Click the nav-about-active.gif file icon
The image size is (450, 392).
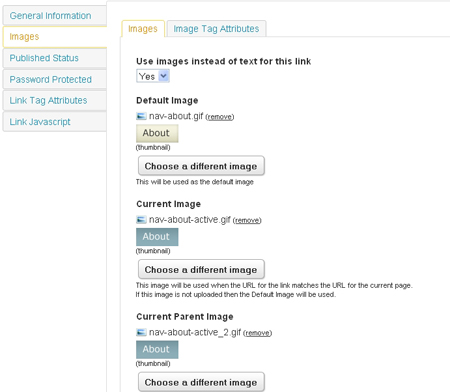tap(141, 220)
